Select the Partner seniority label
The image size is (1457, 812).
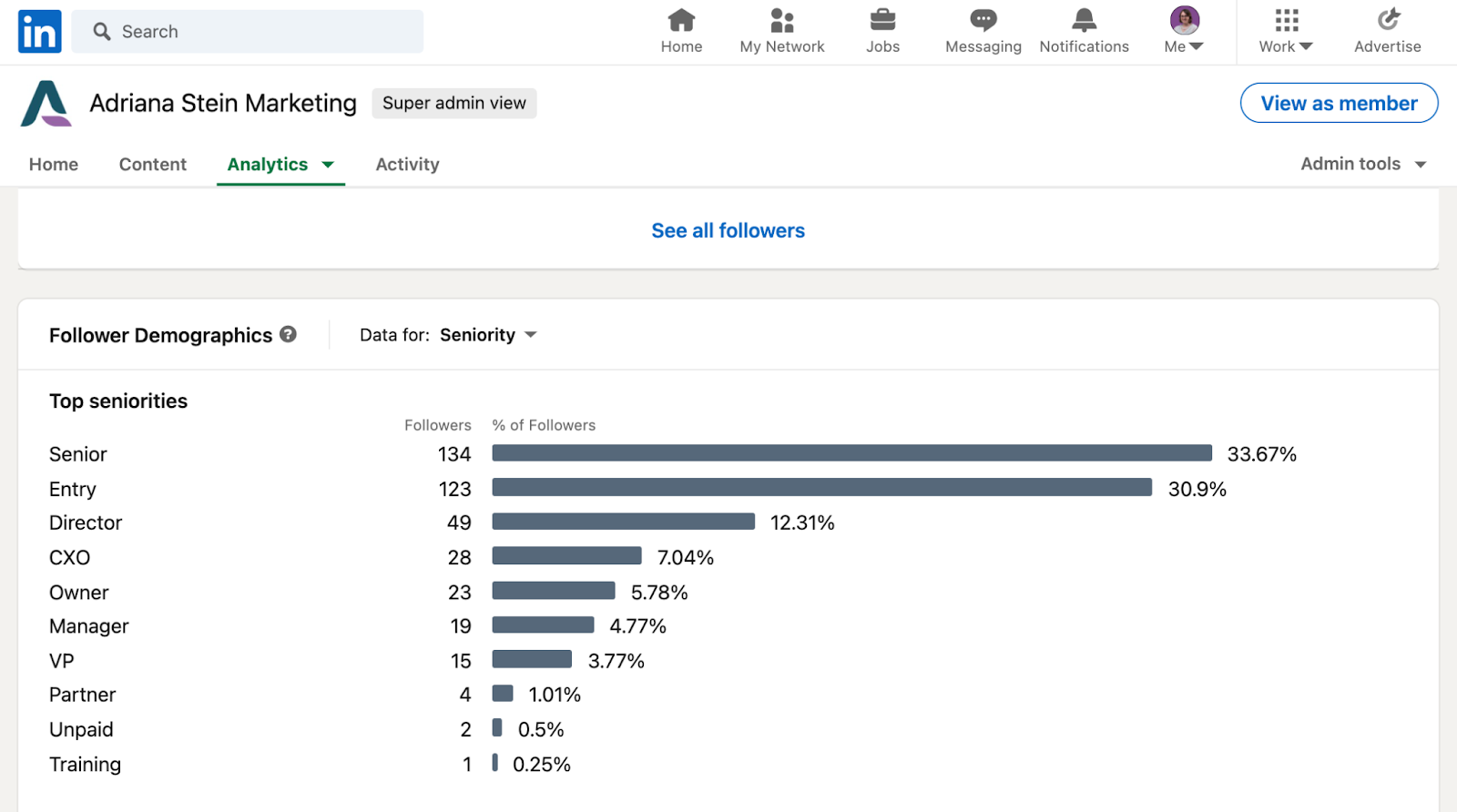click(x=83, y=695)
